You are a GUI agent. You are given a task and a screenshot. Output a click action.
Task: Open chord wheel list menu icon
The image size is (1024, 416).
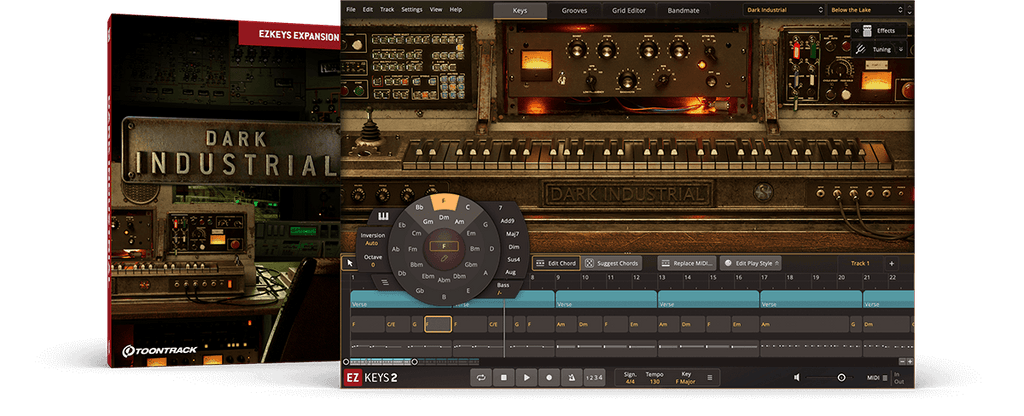pos(385,282)
